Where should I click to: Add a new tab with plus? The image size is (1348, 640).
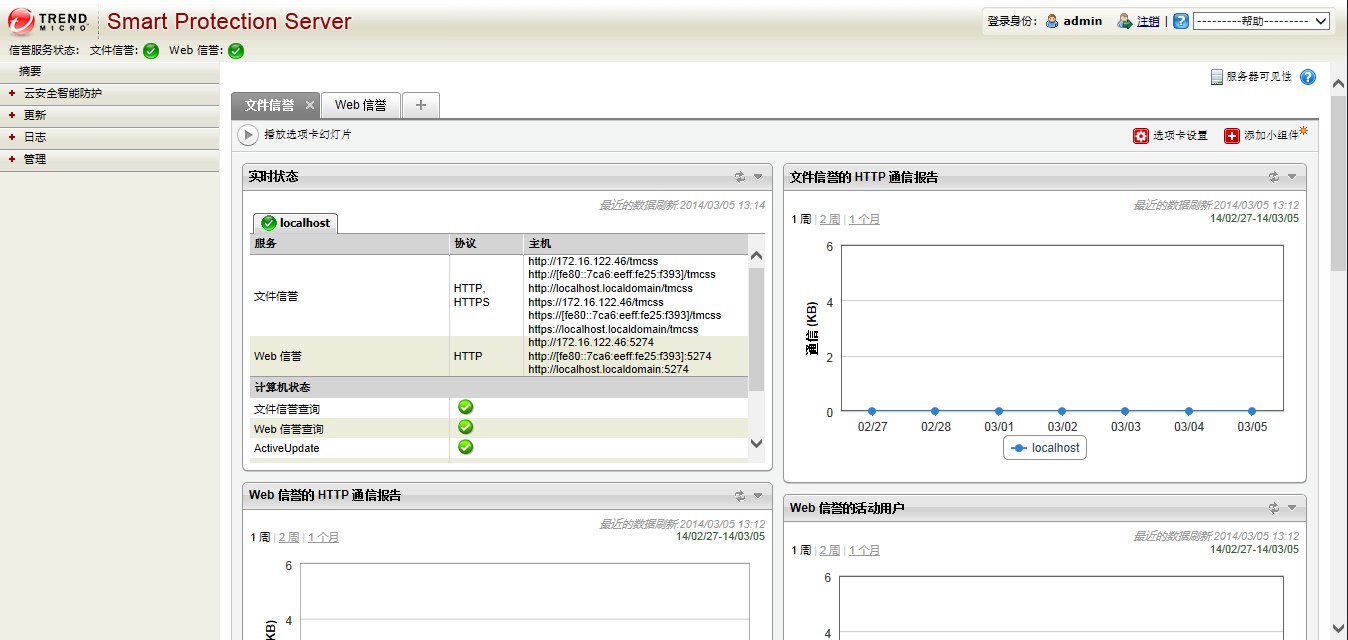tap(421, 105)
